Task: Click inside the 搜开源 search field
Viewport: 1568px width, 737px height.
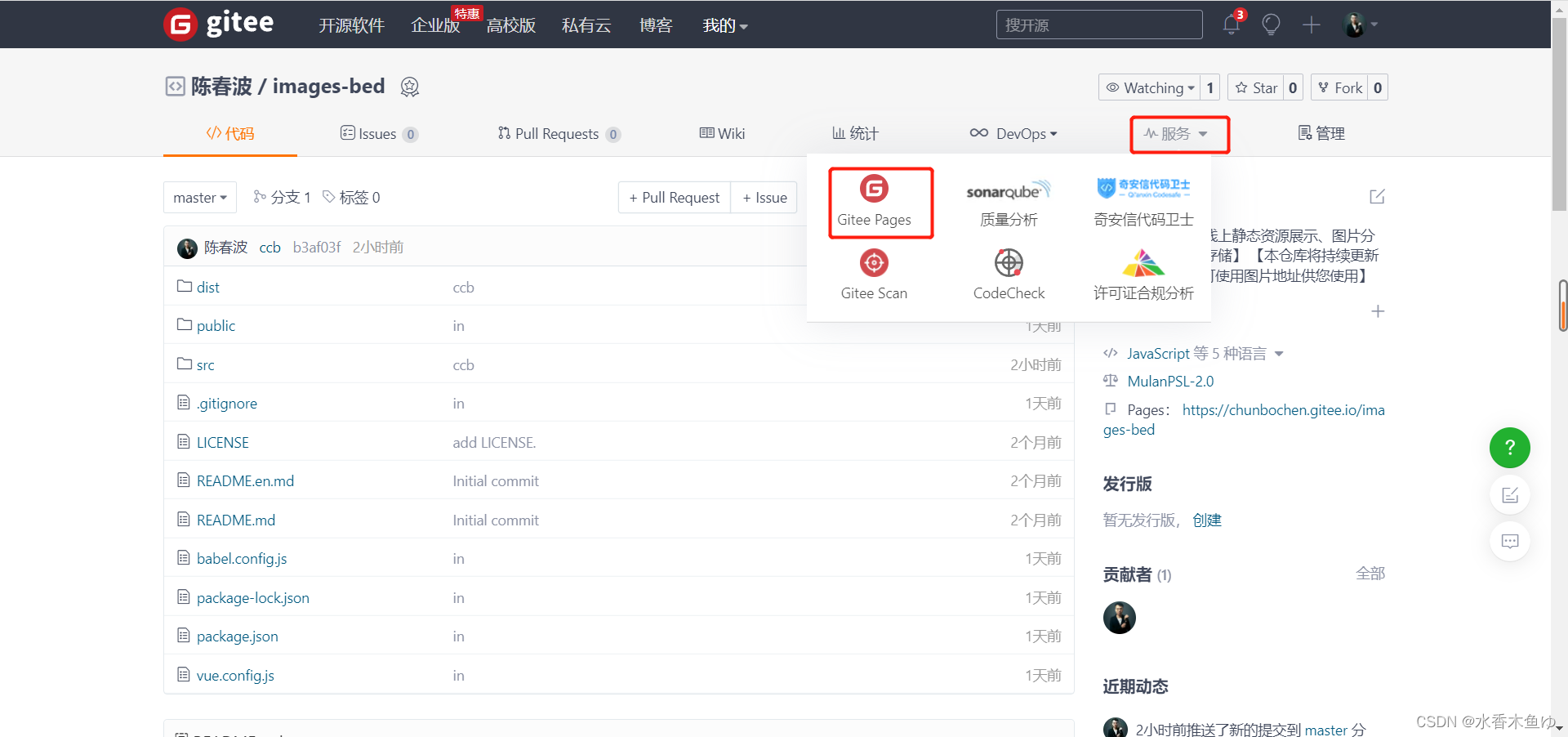Action: 1099,25
